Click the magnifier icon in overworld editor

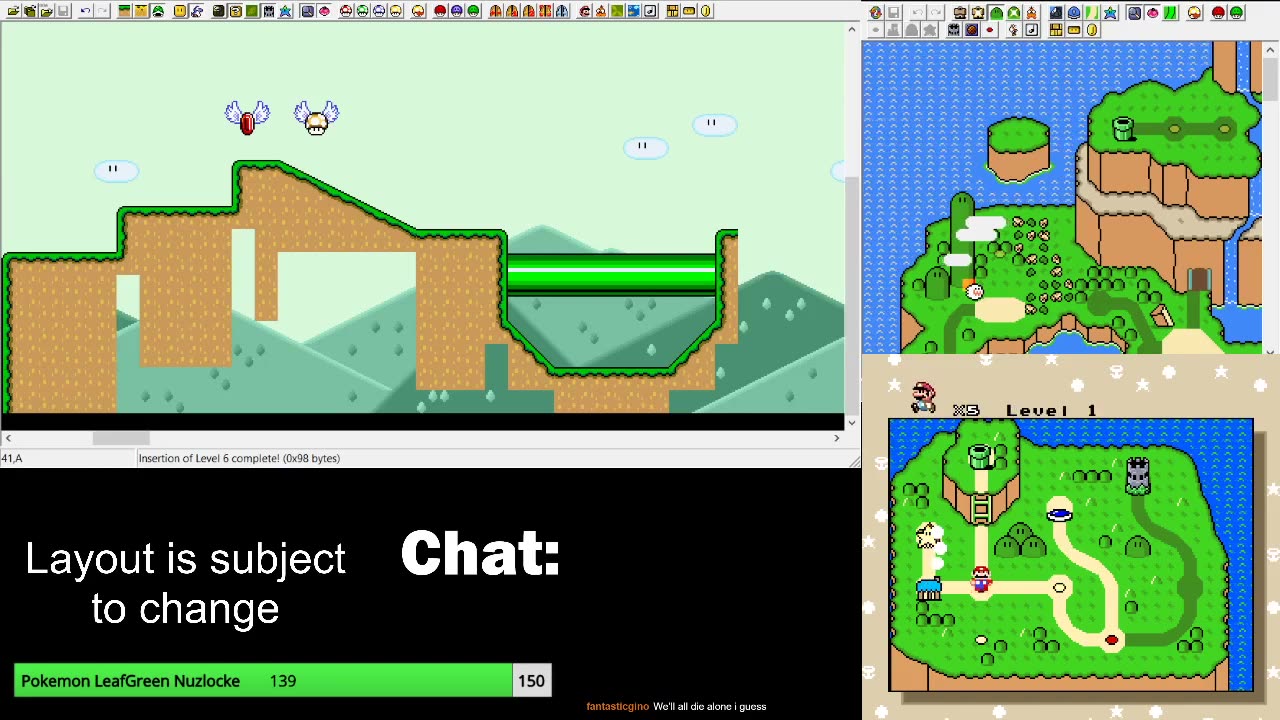pyautogui.click(x=1134, y=13)
